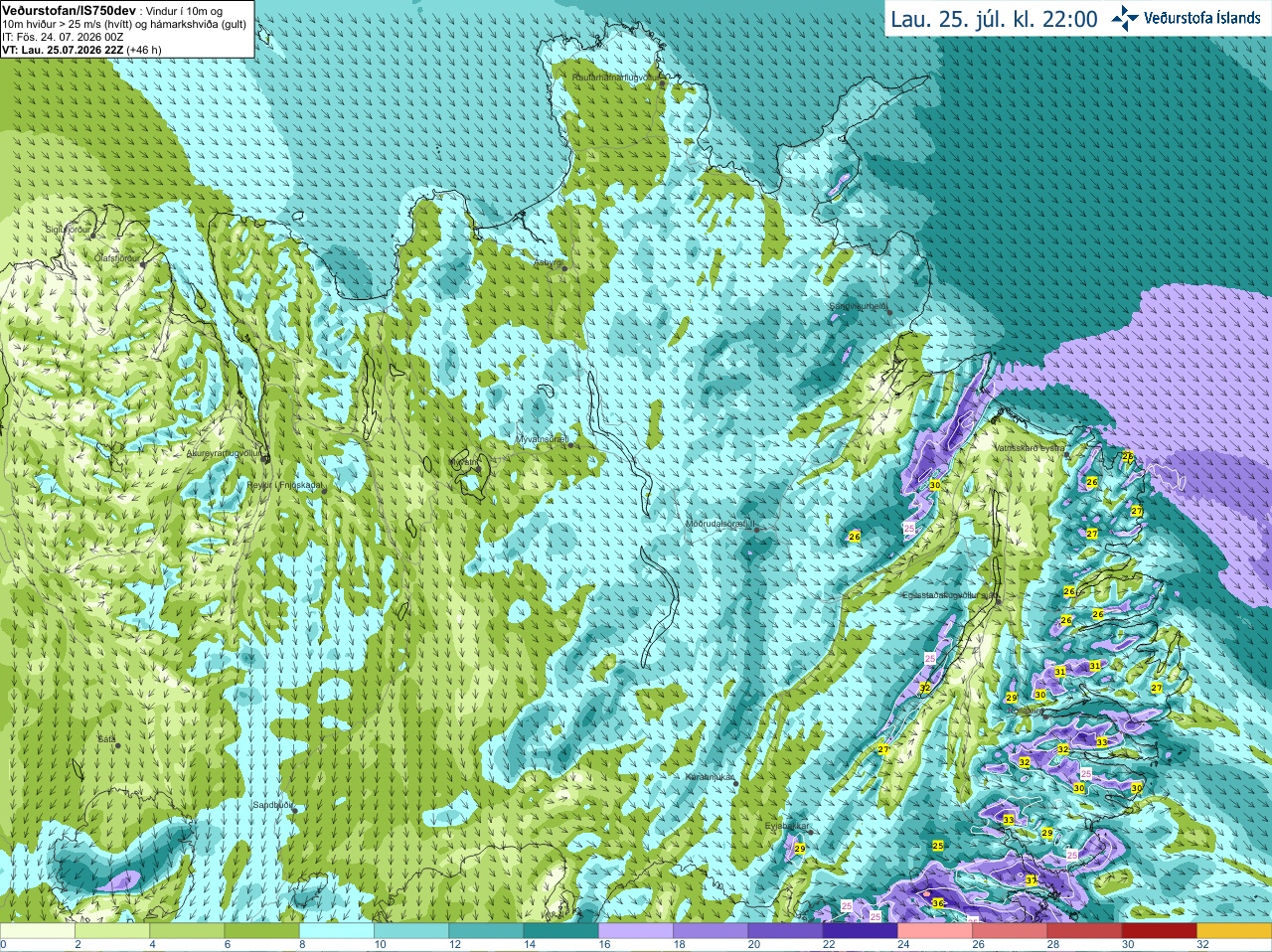Click the Möðrudalsöræfi II station marker
The width and height of the screenshot is (1272, 952).
pyautogui.click(x=757, y=530)
